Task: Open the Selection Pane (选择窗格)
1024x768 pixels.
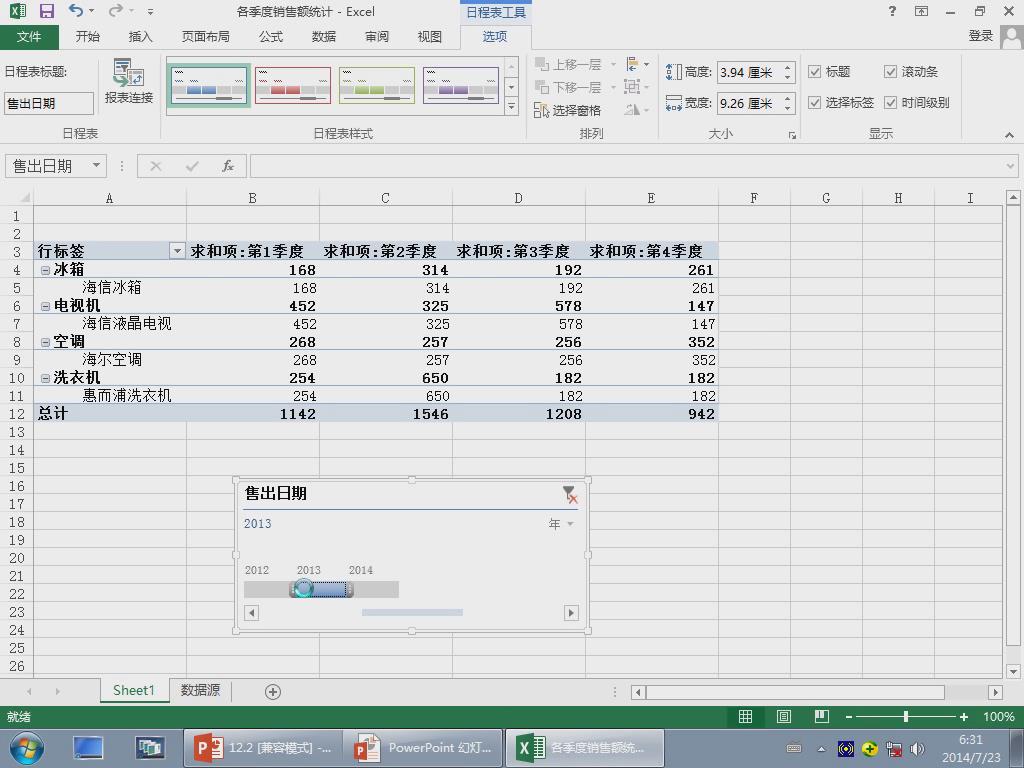Action: [568, 110]
